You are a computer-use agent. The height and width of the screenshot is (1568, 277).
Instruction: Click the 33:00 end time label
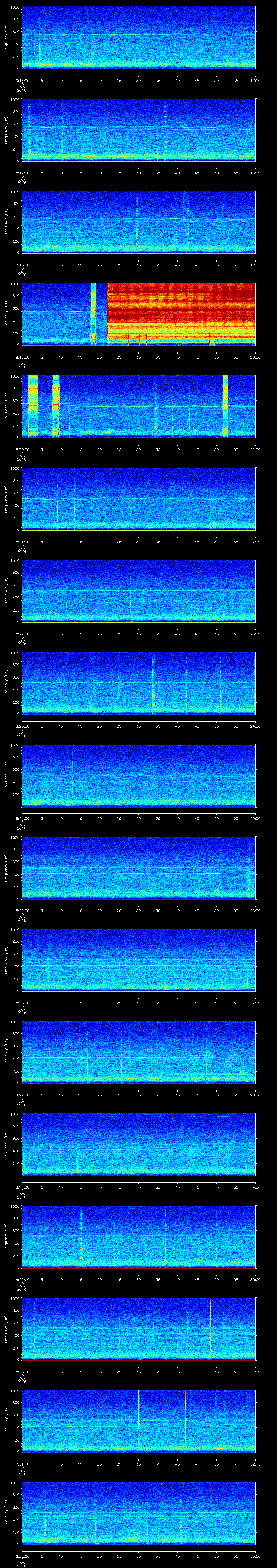tap(256, 1556)
